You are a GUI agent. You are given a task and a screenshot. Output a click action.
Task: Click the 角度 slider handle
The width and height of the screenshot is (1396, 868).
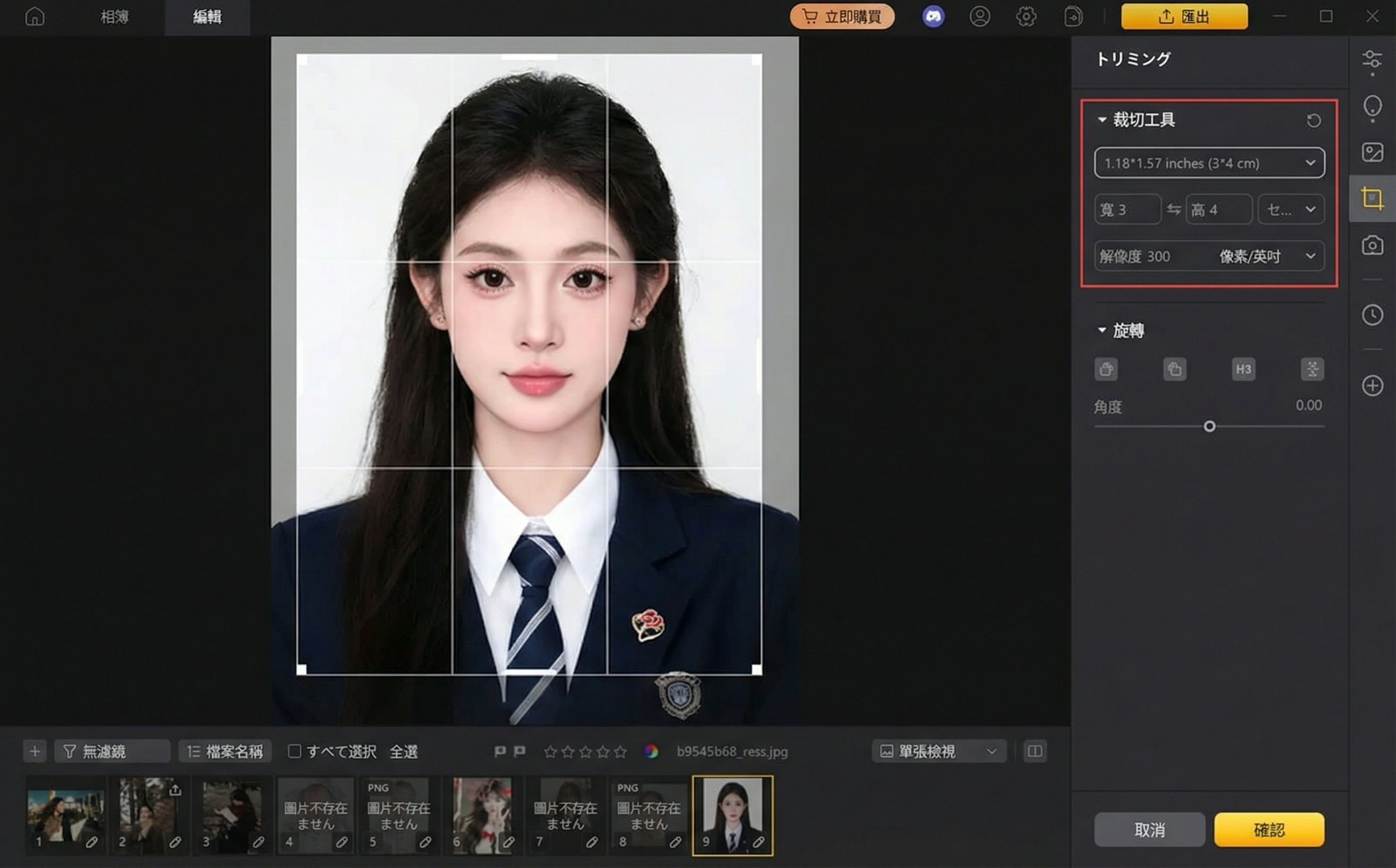[1209, 427]
